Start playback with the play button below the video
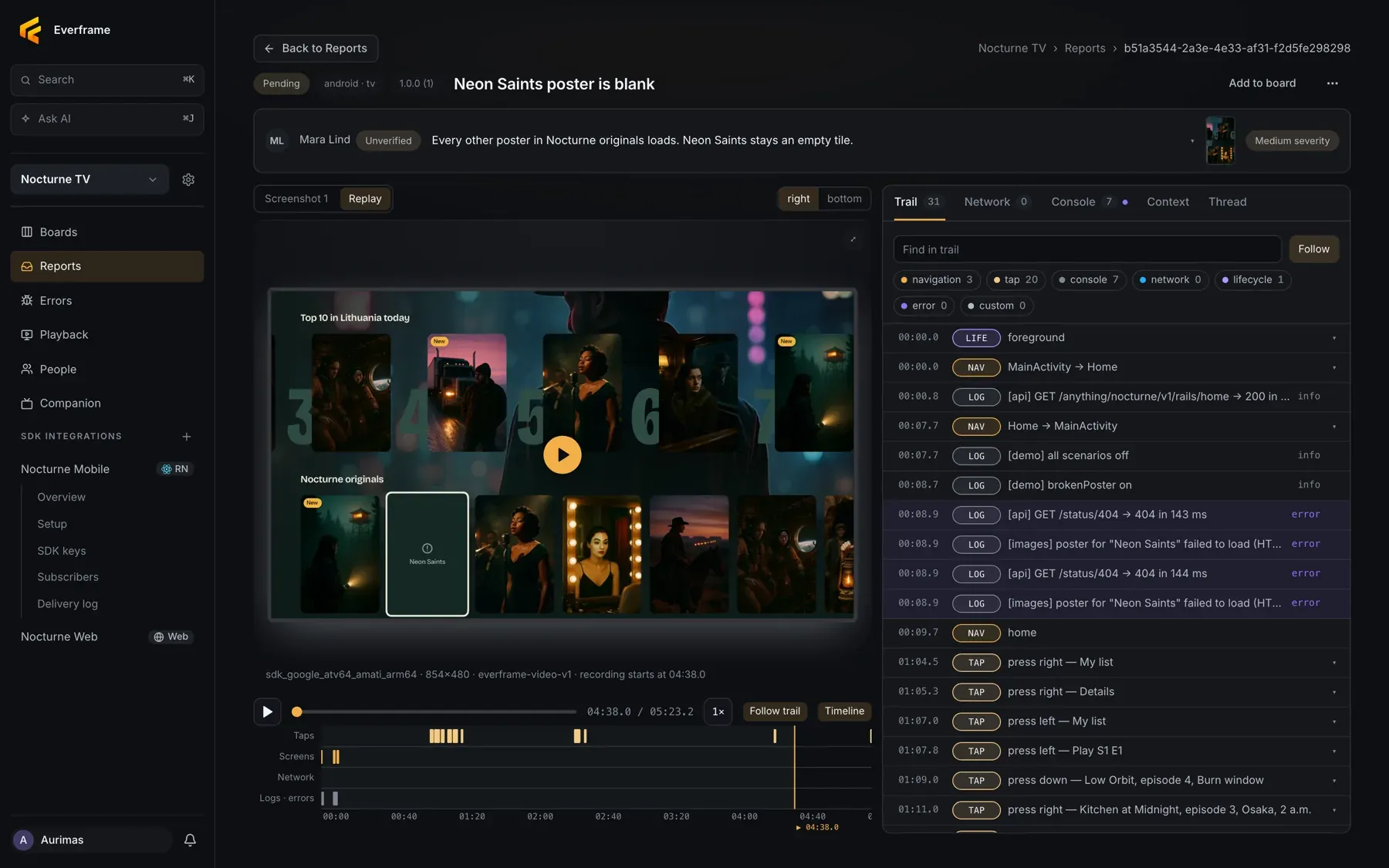The image size is (1389, 868). 267,711
